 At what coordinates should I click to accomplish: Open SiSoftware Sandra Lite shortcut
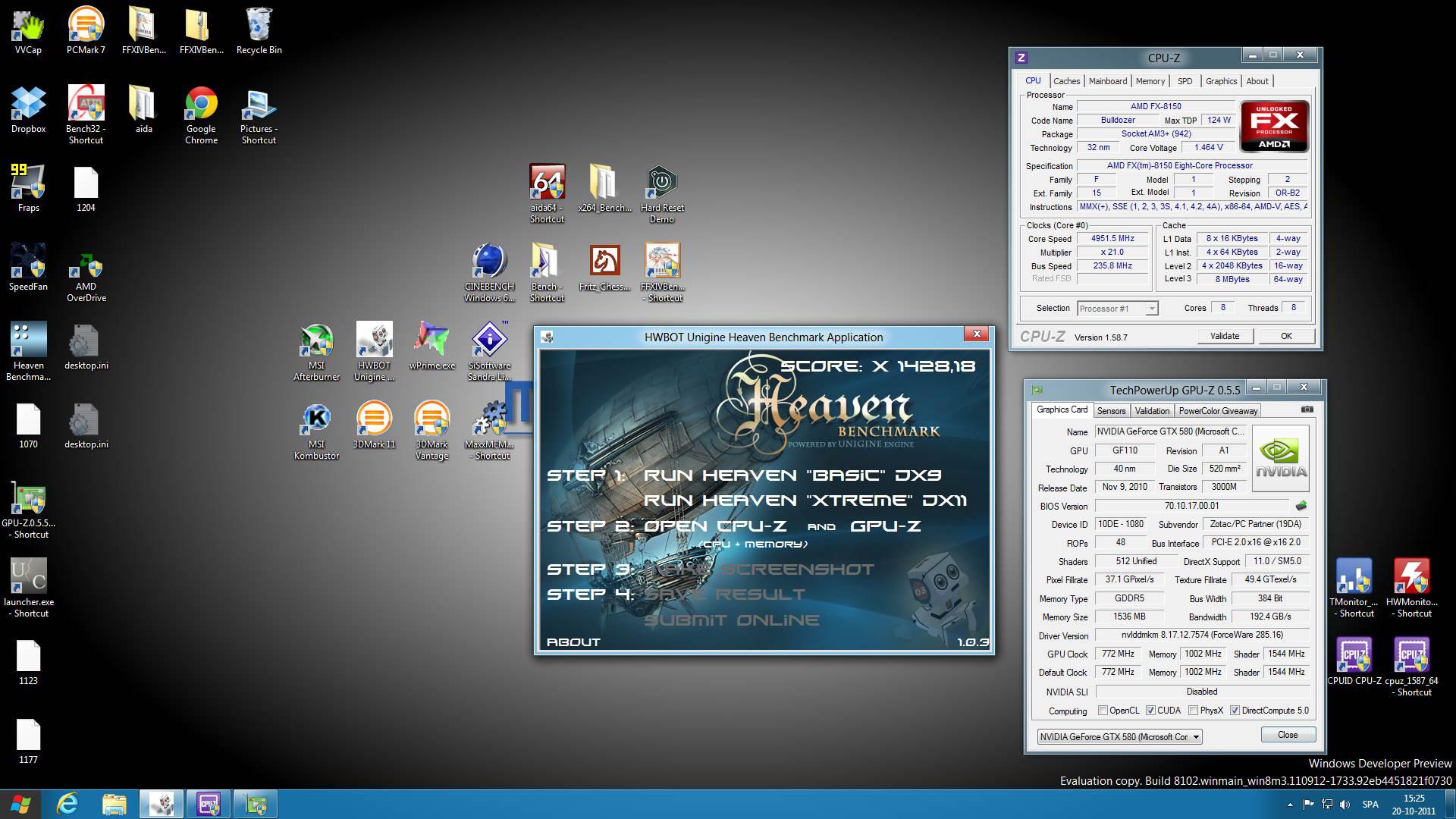click(x=489, y=352)
